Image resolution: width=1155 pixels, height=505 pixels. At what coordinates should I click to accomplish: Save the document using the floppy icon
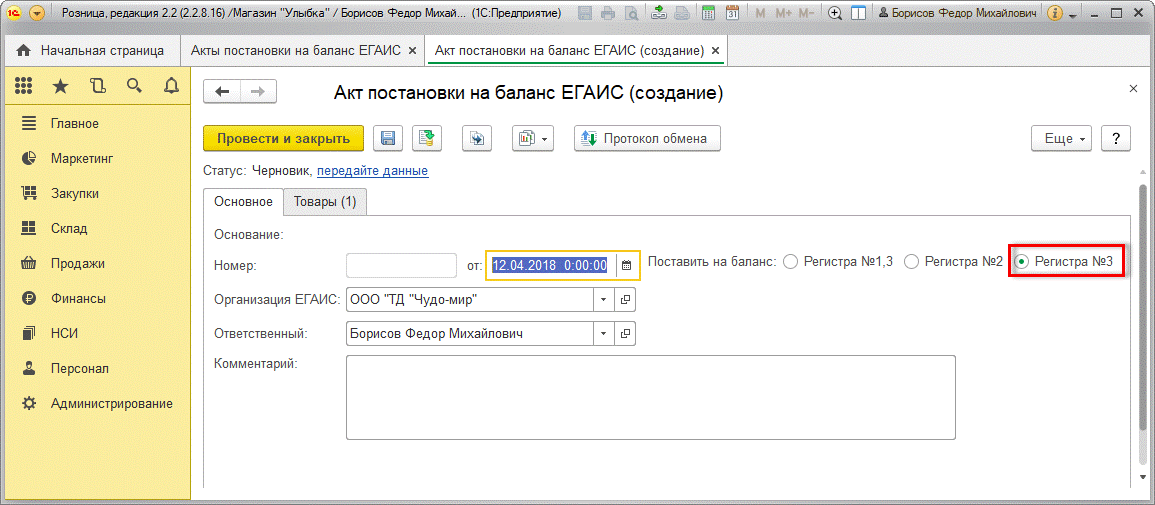389,138
